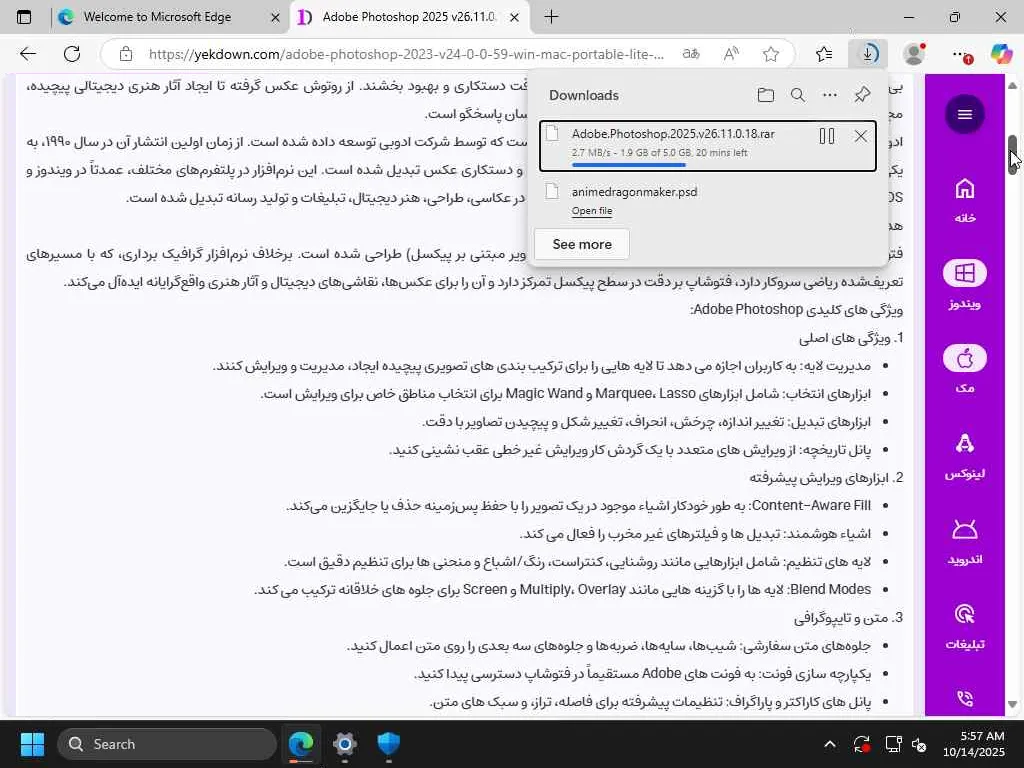This screenshot has height=768, width=1024.
Task: Click the Content-Aware Fill bullet text
Action: point(578,506)
